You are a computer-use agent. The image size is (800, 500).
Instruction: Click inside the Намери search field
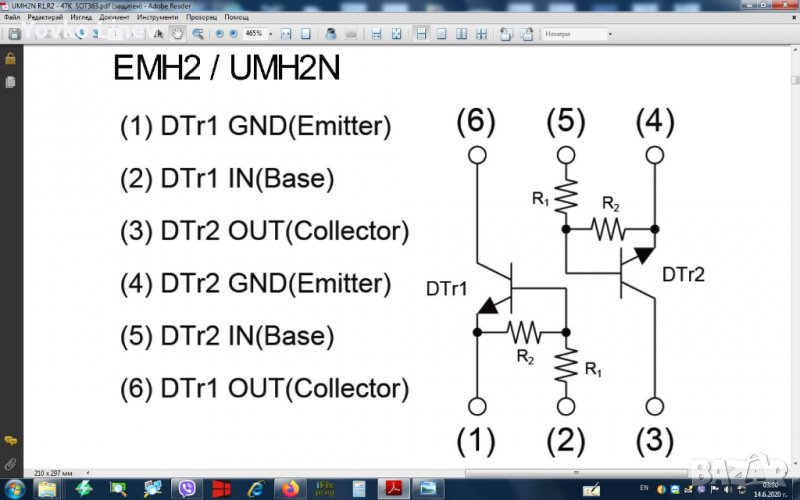pyautogui.click(x=573, y=33)
